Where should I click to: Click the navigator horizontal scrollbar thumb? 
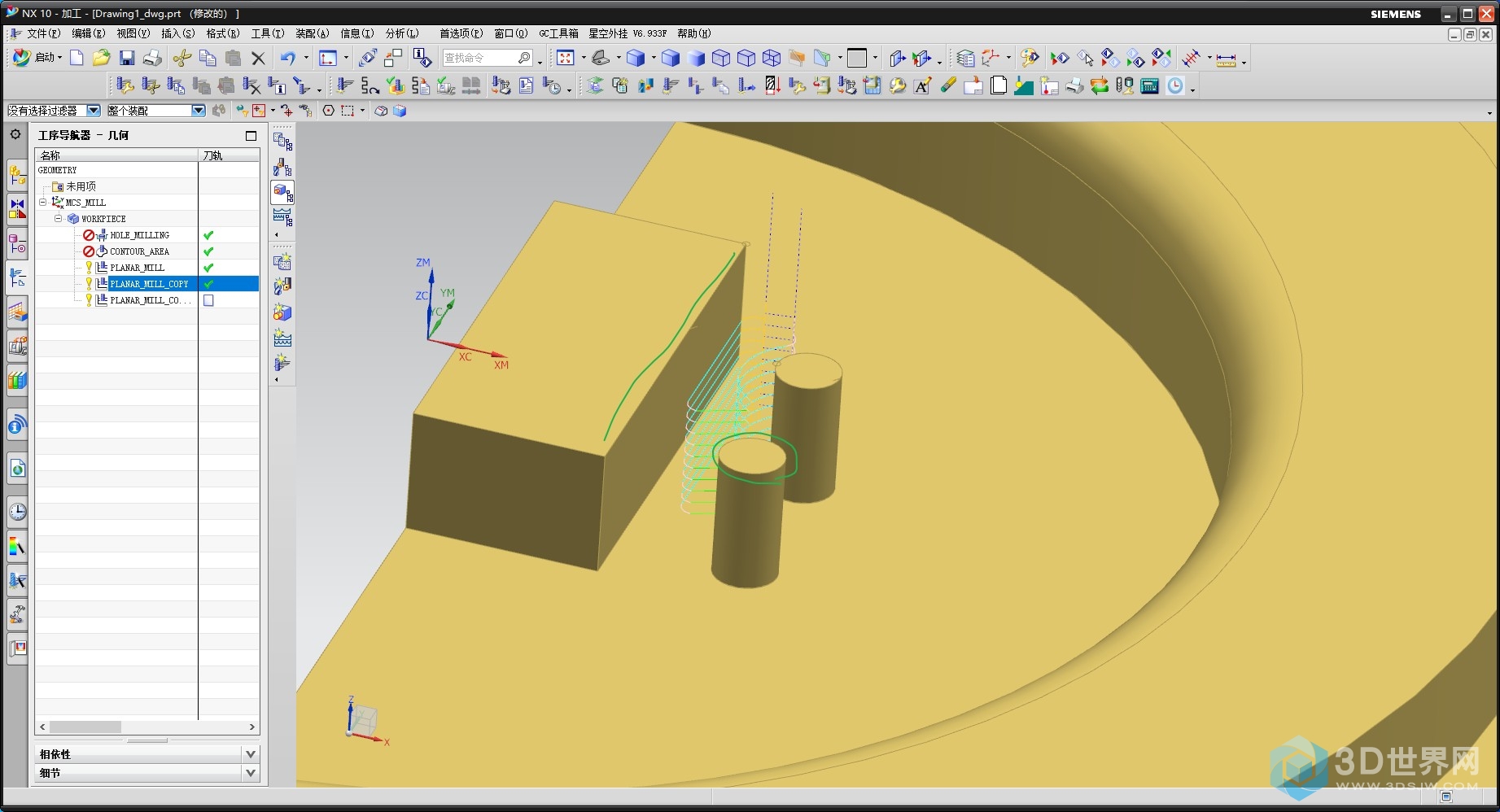[85, 727]
